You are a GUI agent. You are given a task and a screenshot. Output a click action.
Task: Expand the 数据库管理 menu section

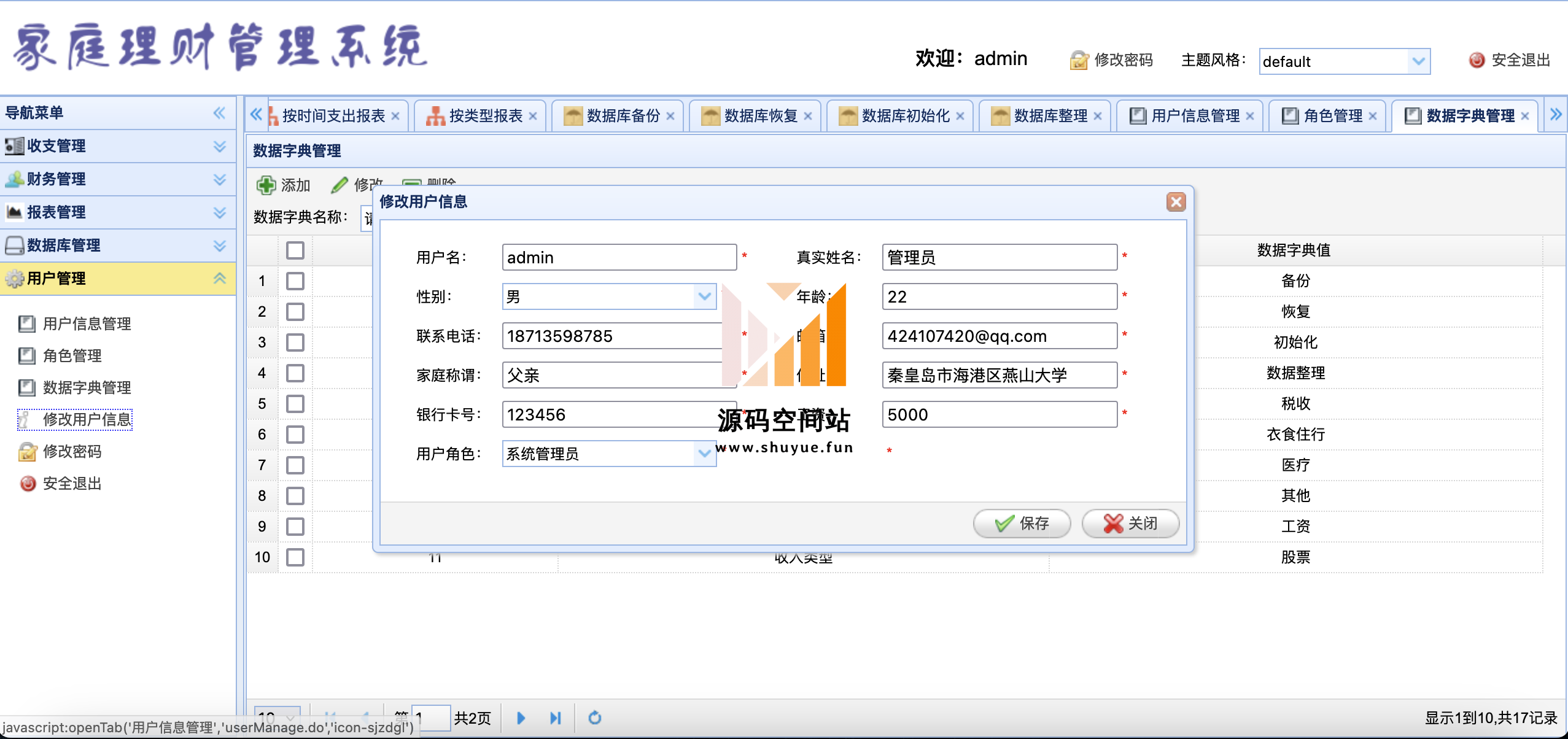(118, 246)
